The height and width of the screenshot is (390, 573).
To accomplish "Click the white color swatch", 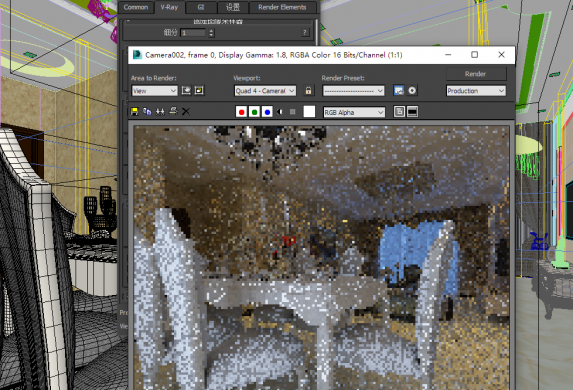I will tap(309, 111).
